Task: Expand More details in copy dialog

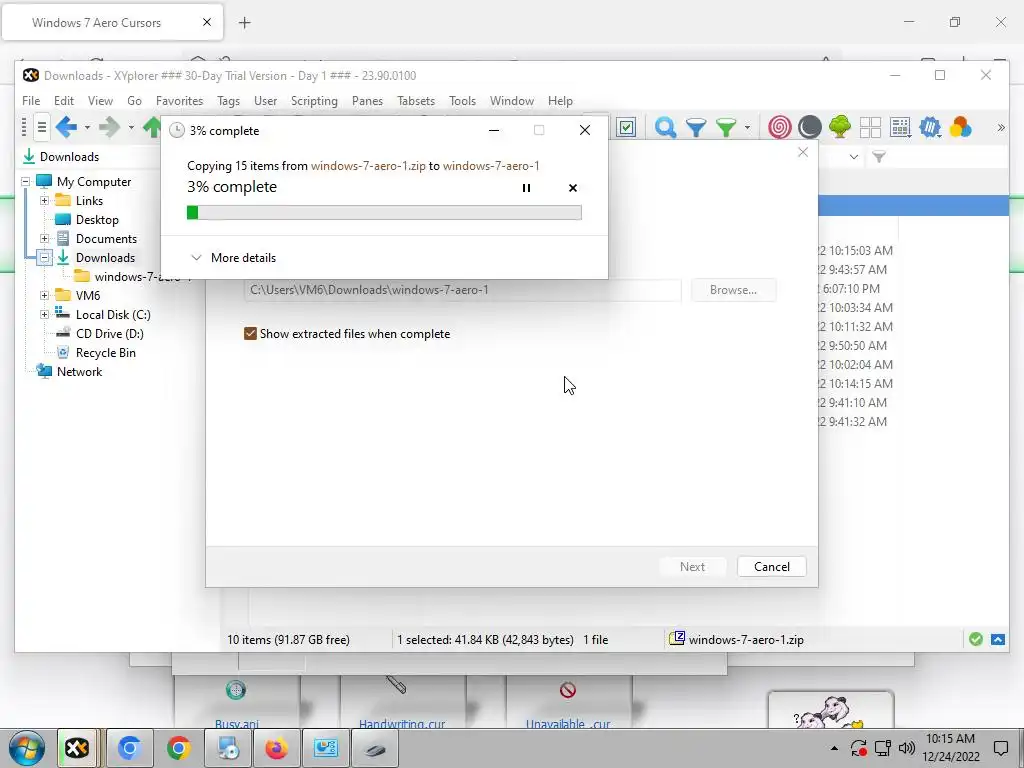Action: pos(233,258)
